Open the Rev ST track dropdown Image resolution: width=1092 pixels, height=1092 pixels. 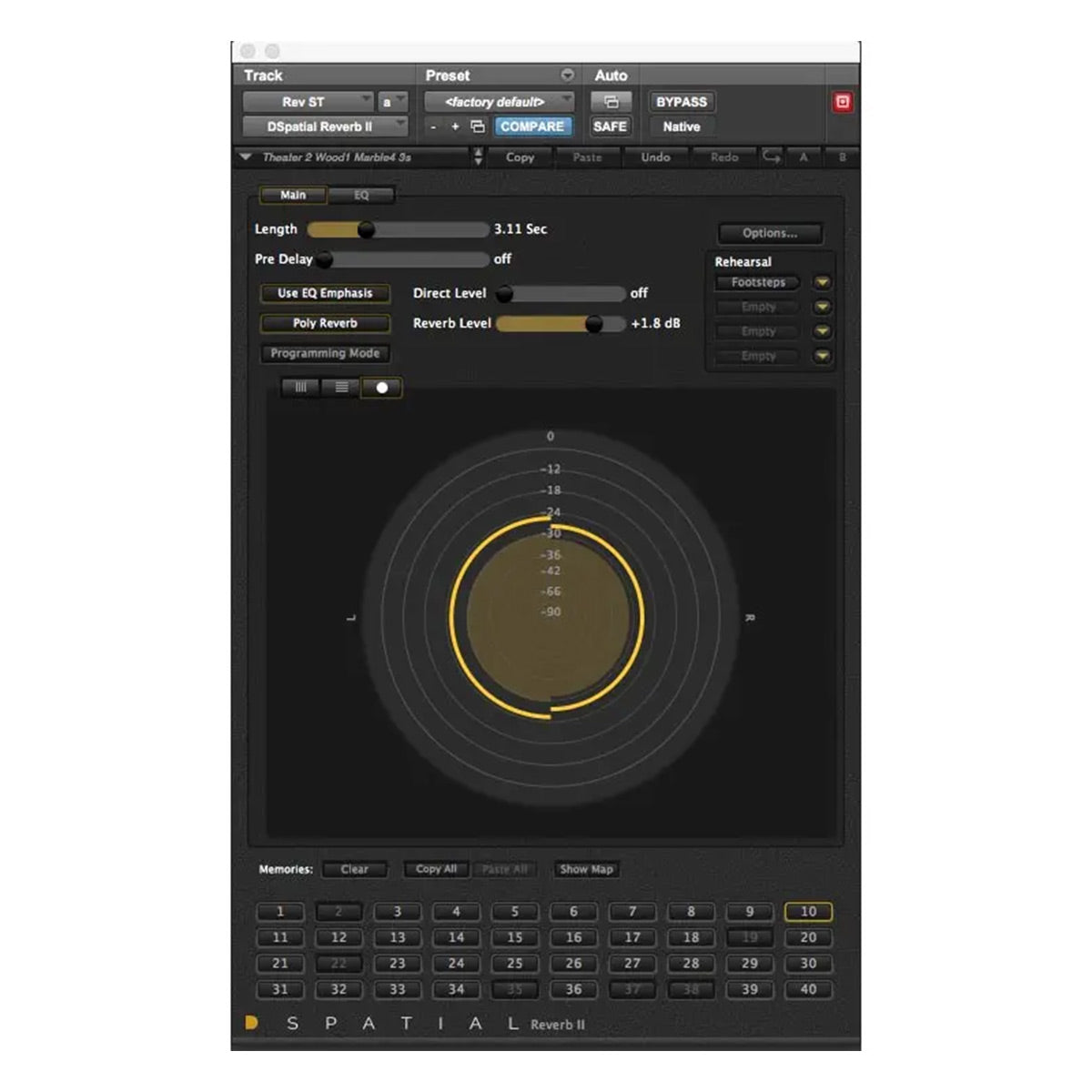coord(308,102)
